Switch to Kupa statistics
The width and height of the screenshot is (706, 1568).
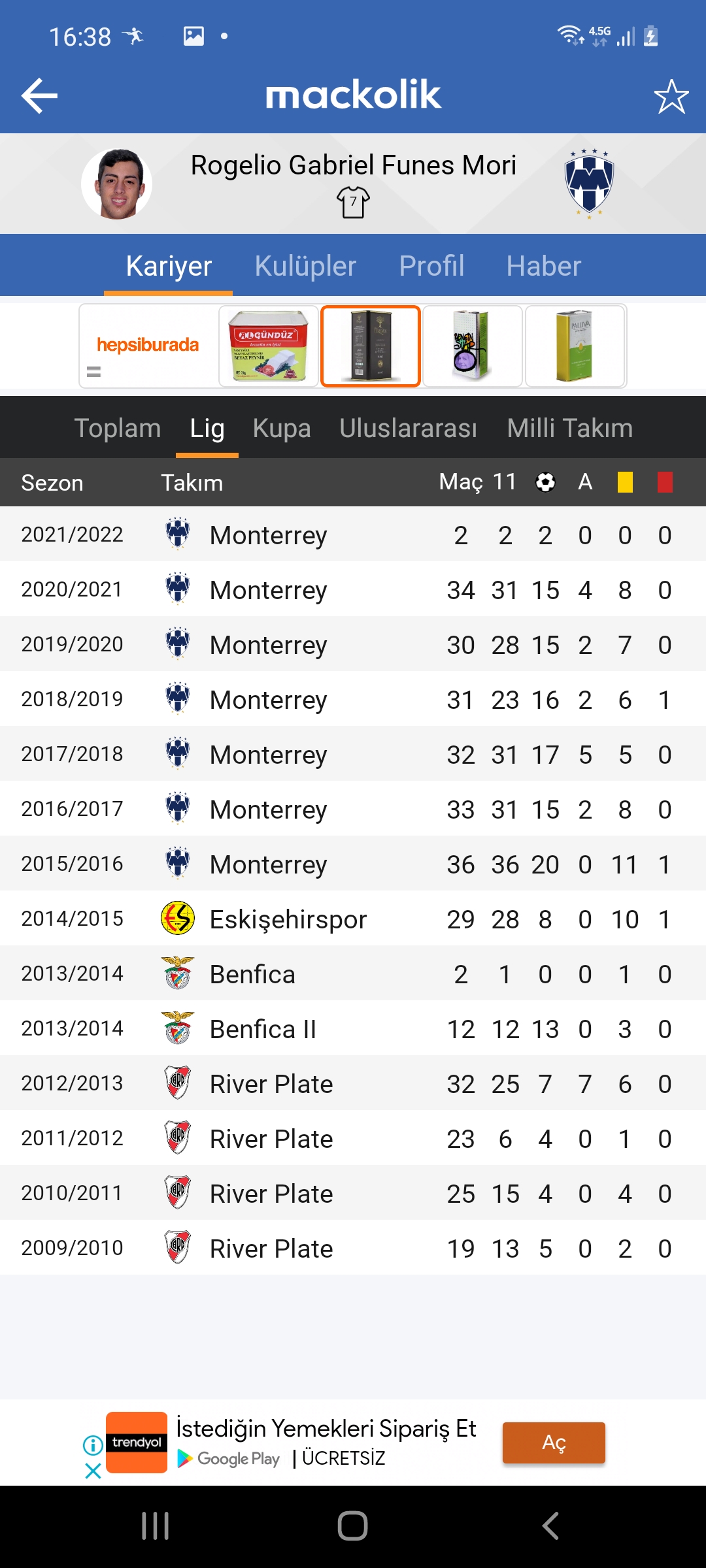(282, 428)
